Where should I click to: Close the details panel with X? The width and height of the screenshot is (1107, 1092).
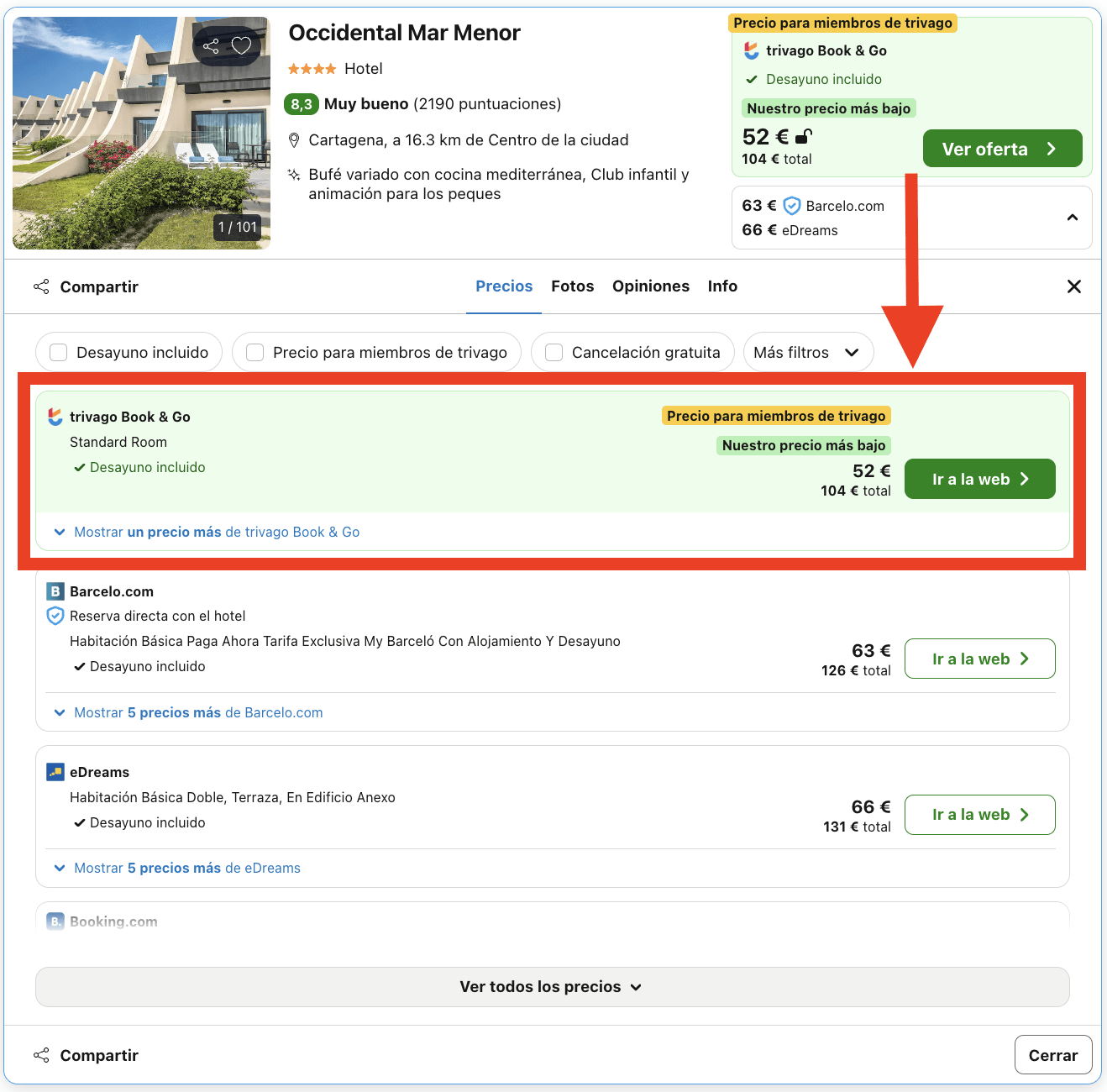pos(1074,286)
